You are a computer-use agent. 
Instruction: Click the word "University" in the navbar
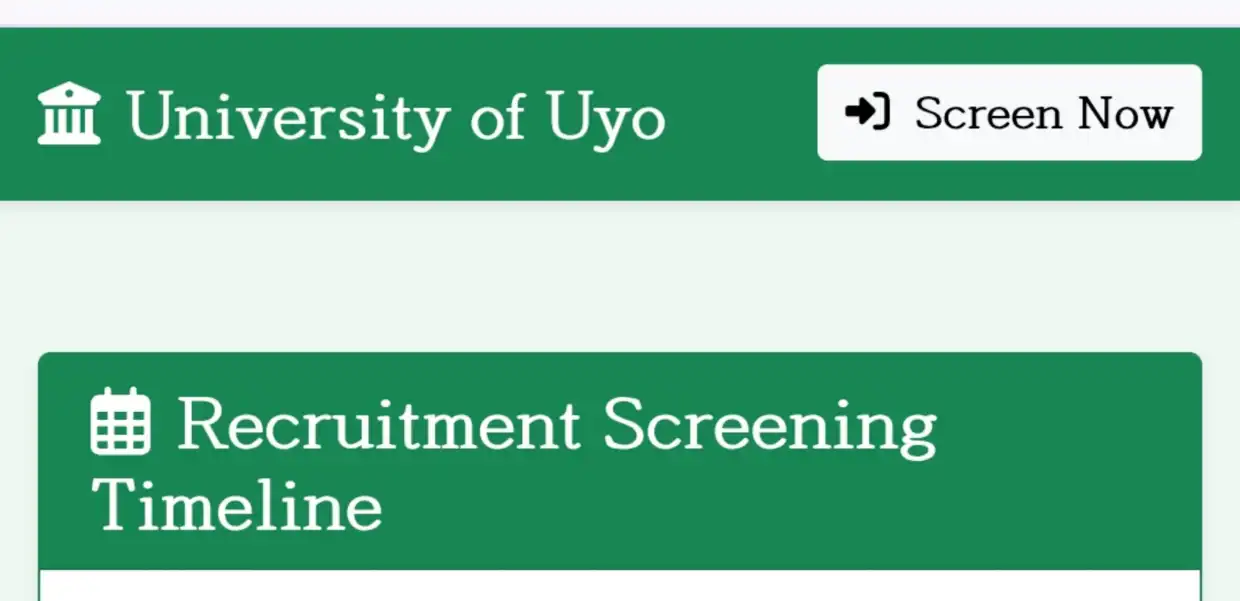pyautogui.click(x=287, y=117)
